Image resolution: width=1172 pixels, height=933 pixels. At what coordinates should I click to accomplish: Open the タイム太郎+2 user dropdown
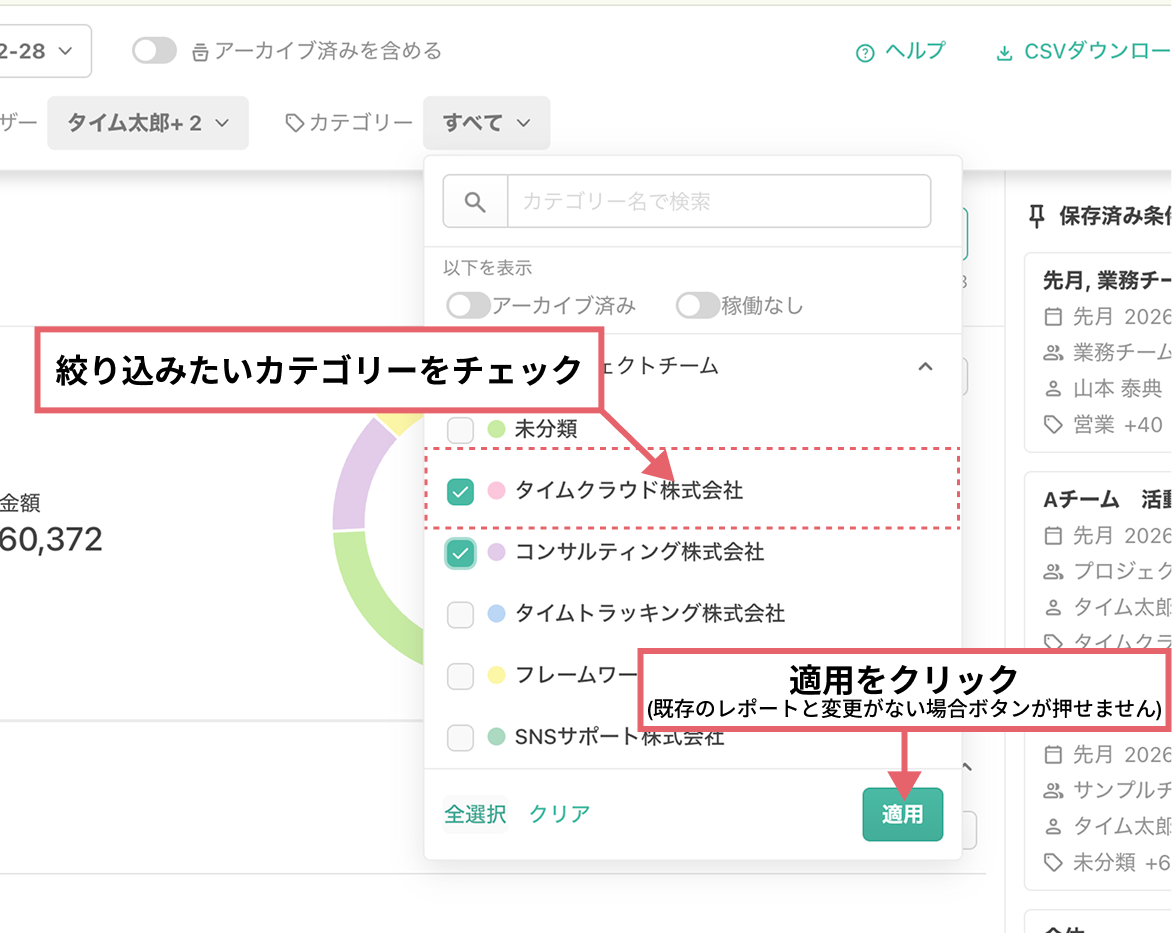[147, 122]
